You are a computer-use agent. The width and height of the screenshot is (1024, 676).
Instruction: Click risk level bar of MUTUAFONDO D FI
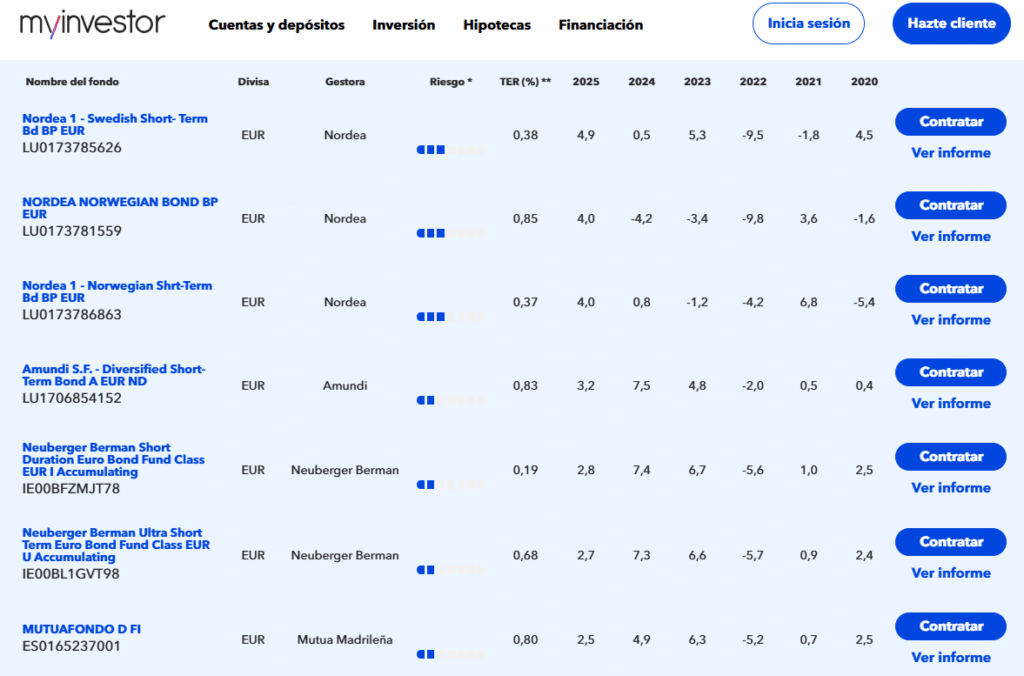[451, 654]
